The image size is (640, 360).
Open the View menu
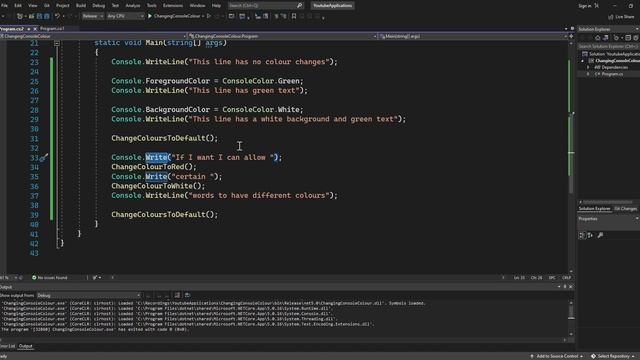32,6
